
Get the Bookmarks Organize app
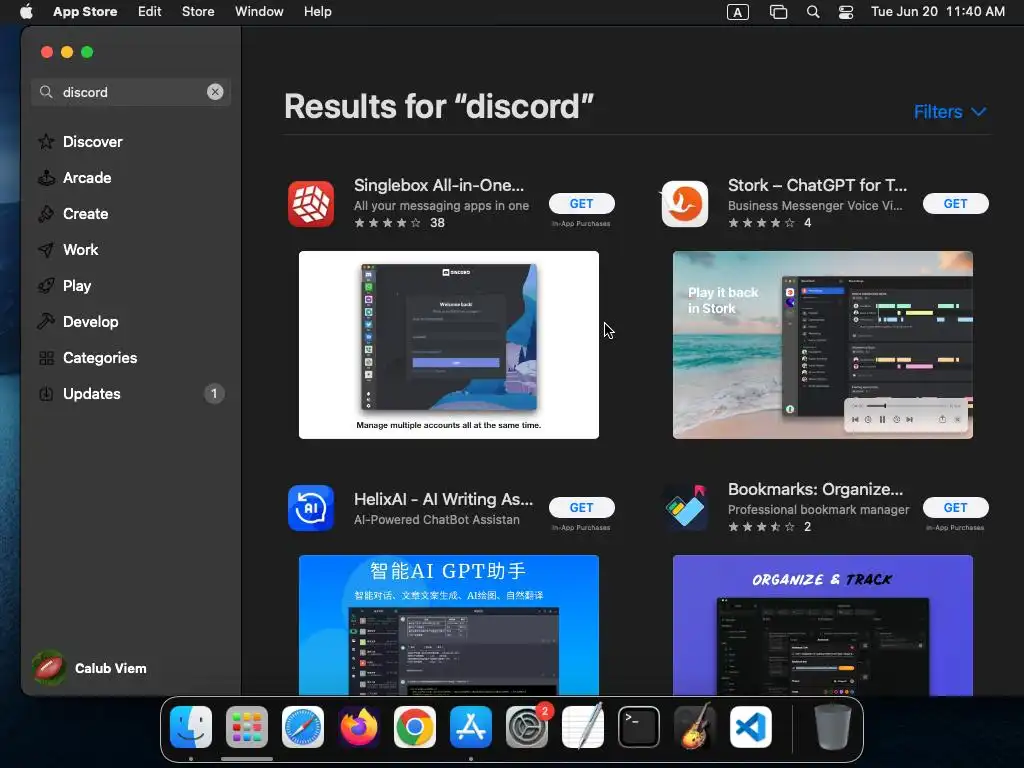955,507
